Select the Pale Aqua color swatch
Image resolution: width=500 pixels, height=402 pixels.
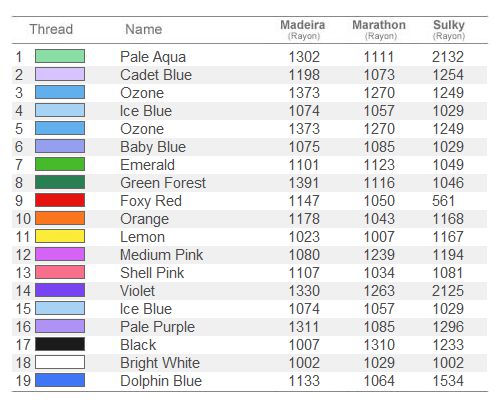click(60, 56)
